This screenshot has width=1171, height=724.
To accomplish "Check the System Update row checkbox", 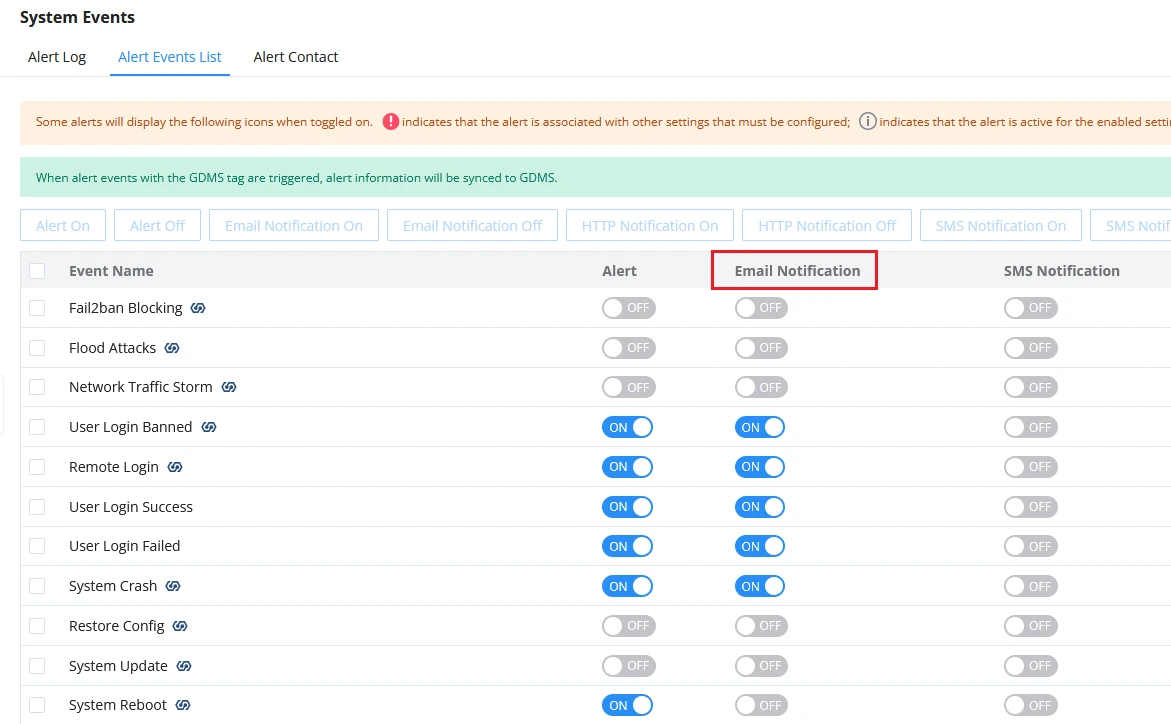I will click(37, 666).
